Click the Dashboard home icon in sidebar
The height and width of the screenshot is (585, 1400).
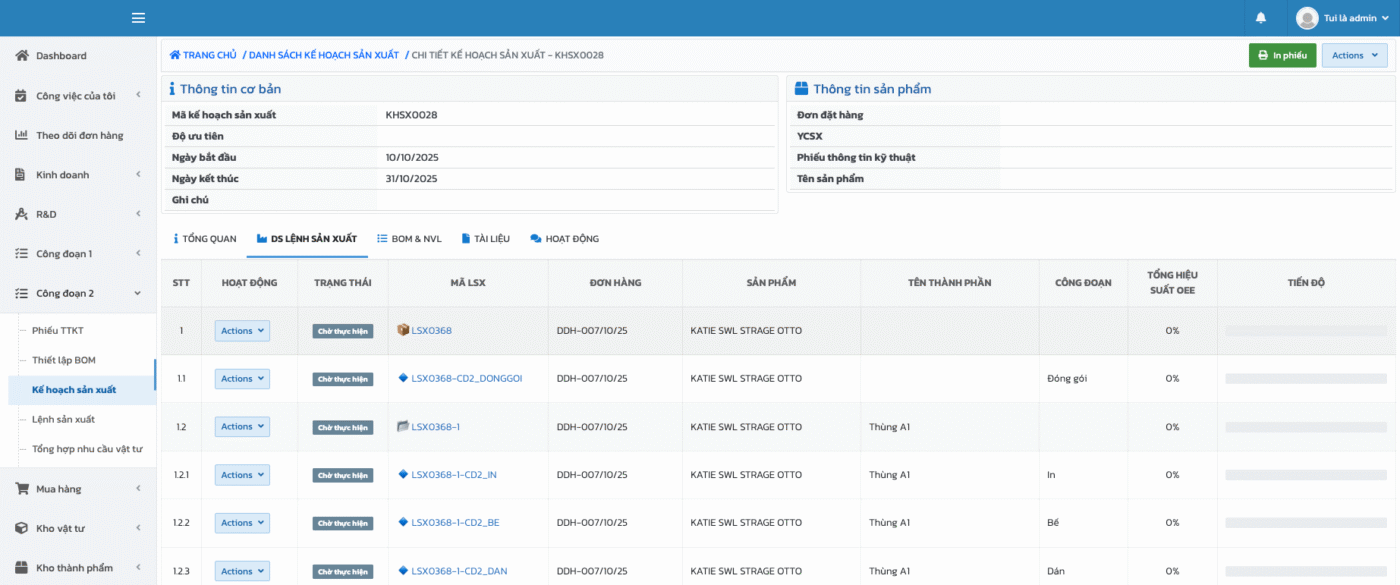pyautogui.click(x=21, y=56)
